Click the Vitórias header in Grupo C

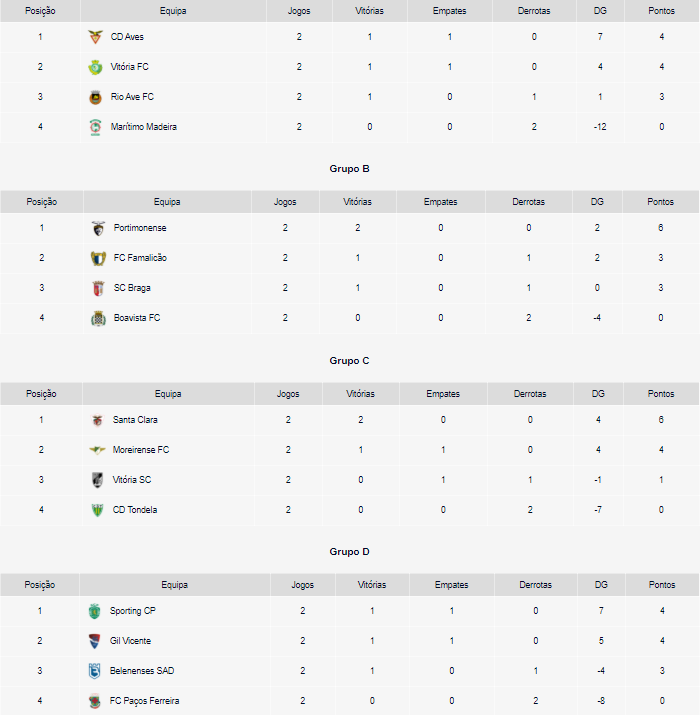pyautogui.click(x=360, y=394)
